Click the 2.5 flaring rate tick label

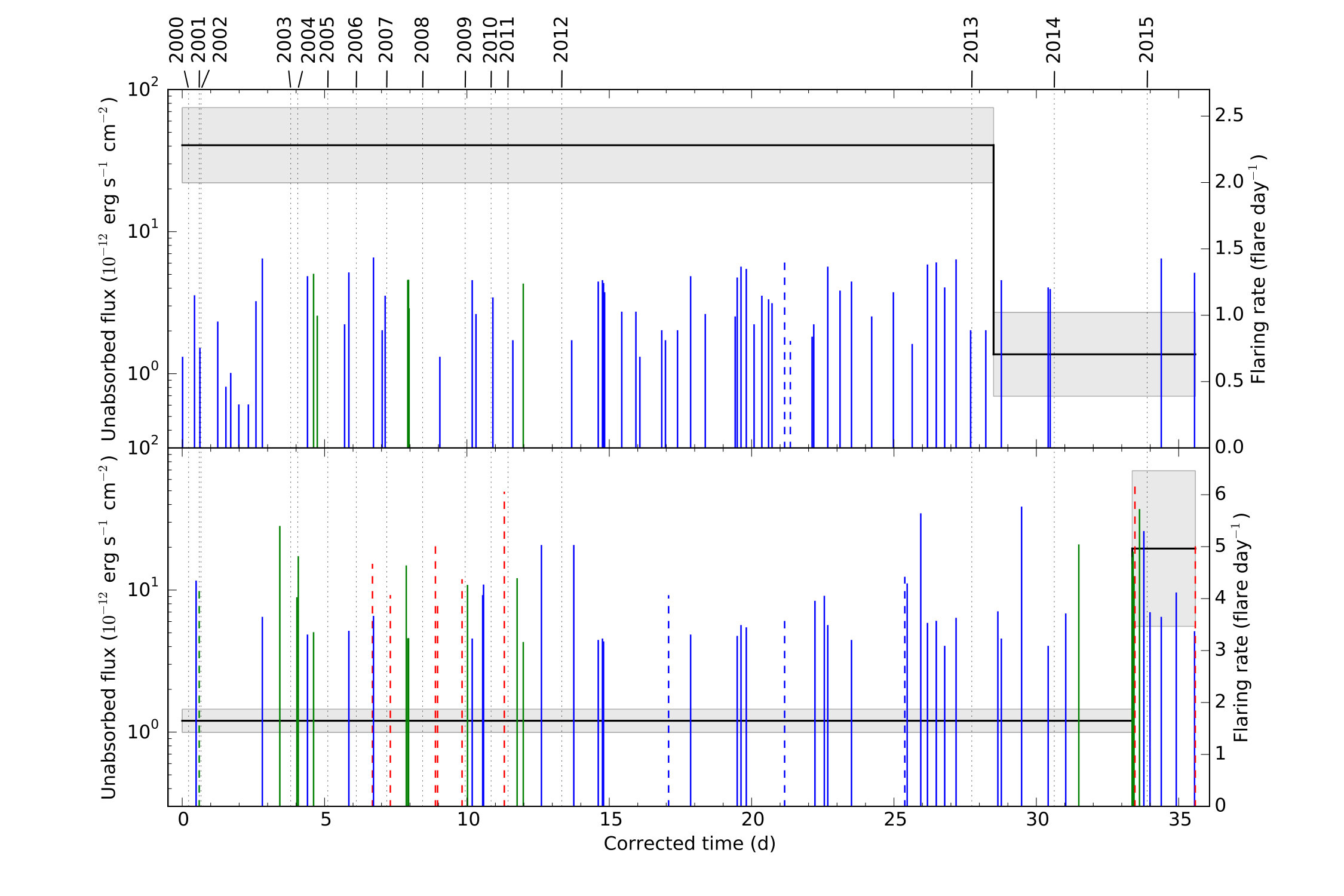(x=1229, y=115)
